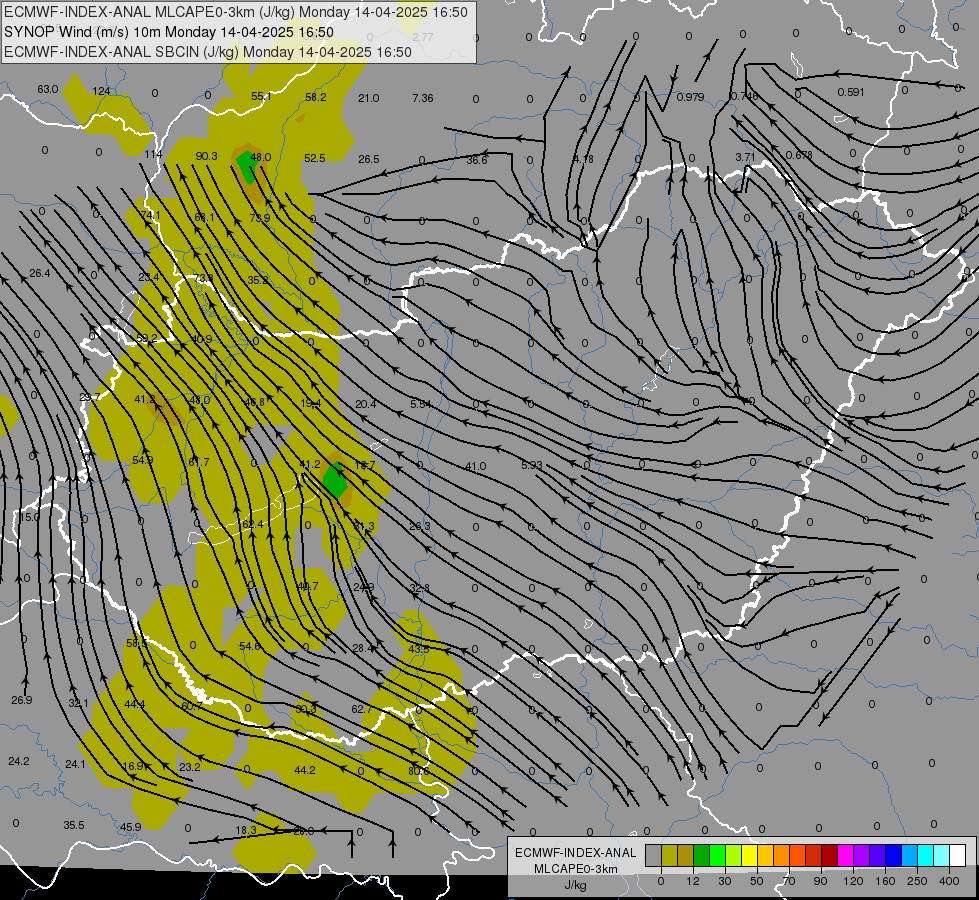Click the map value 90.3
Screen dimensions: 979x900
click(206, 156)
